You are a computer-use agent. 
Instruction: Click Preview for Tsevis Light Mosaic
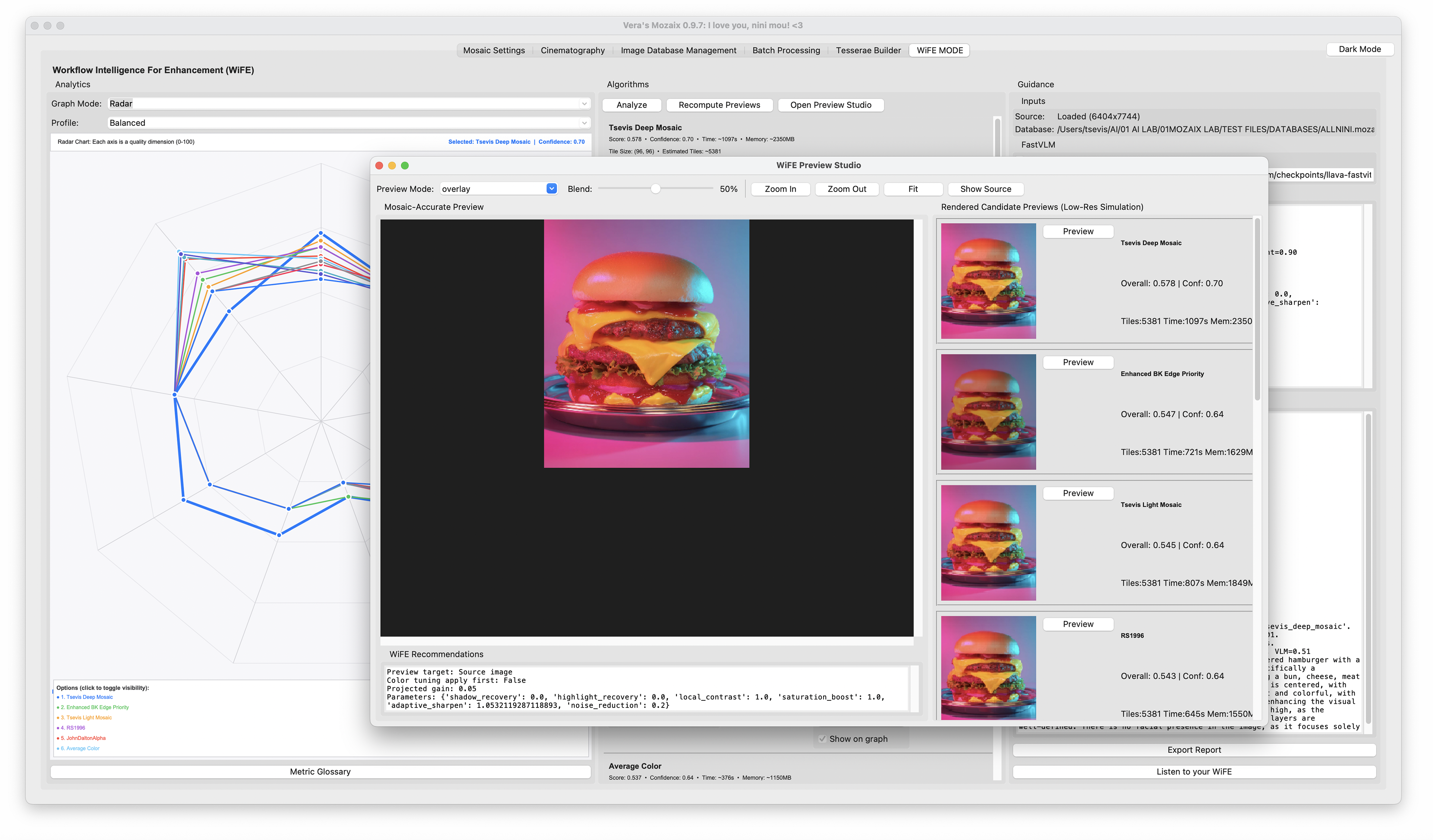coord(1078,494)
